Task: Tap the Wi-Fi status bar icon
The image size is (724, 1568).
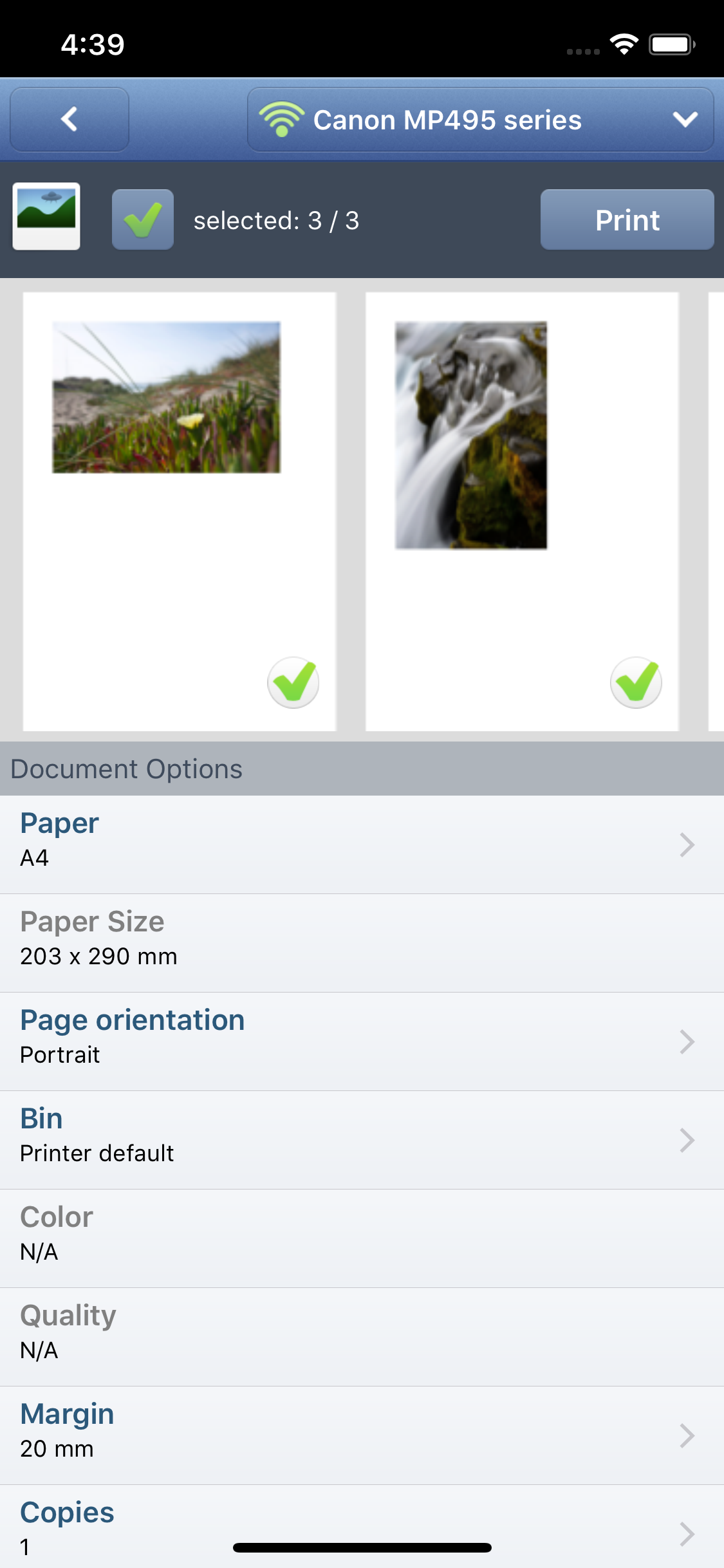Action: click(623, 44)
